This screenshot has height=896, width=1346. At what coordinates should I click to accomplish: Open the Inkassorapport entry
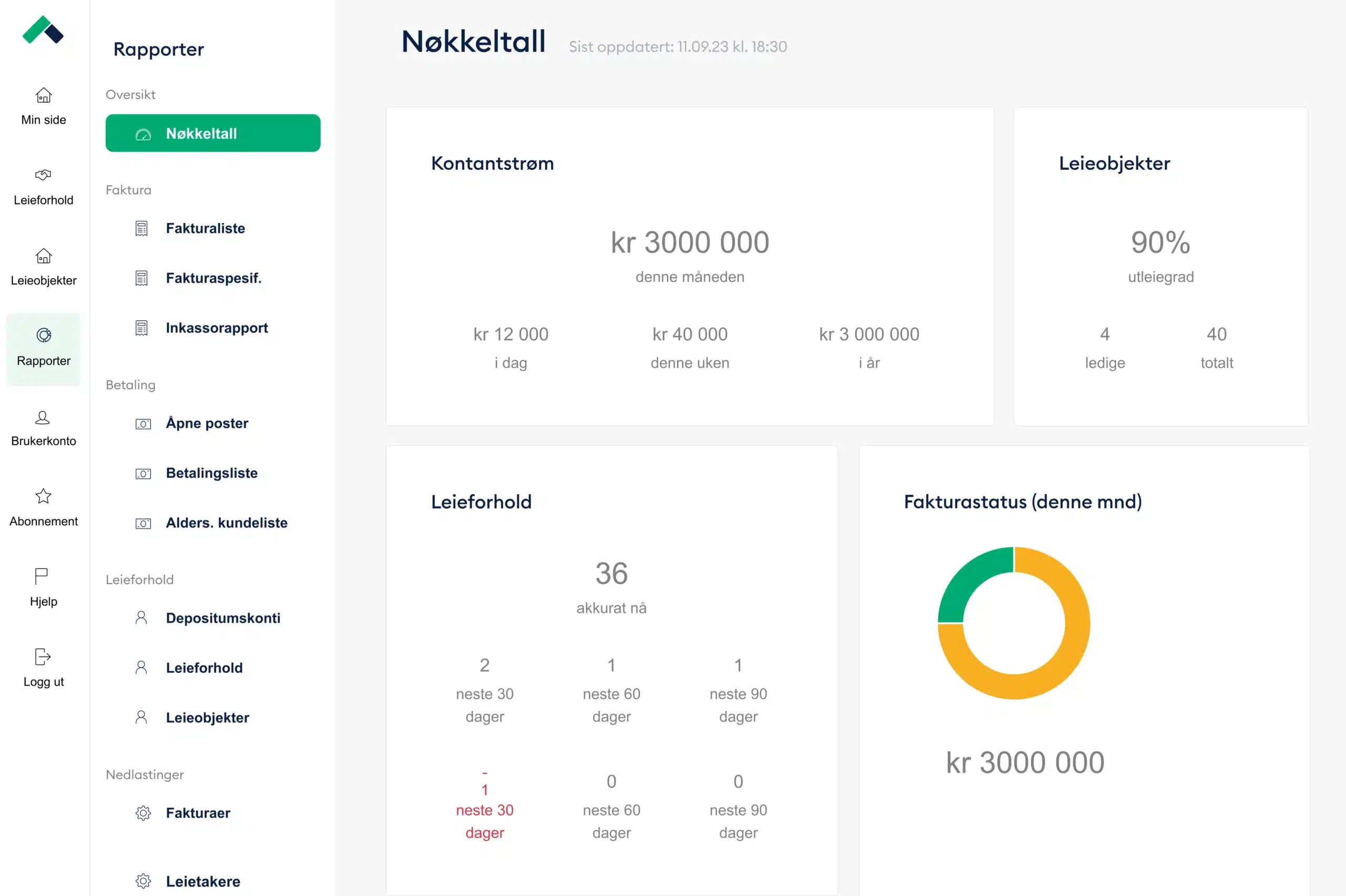pyautogui.click(x=217, y=328)
